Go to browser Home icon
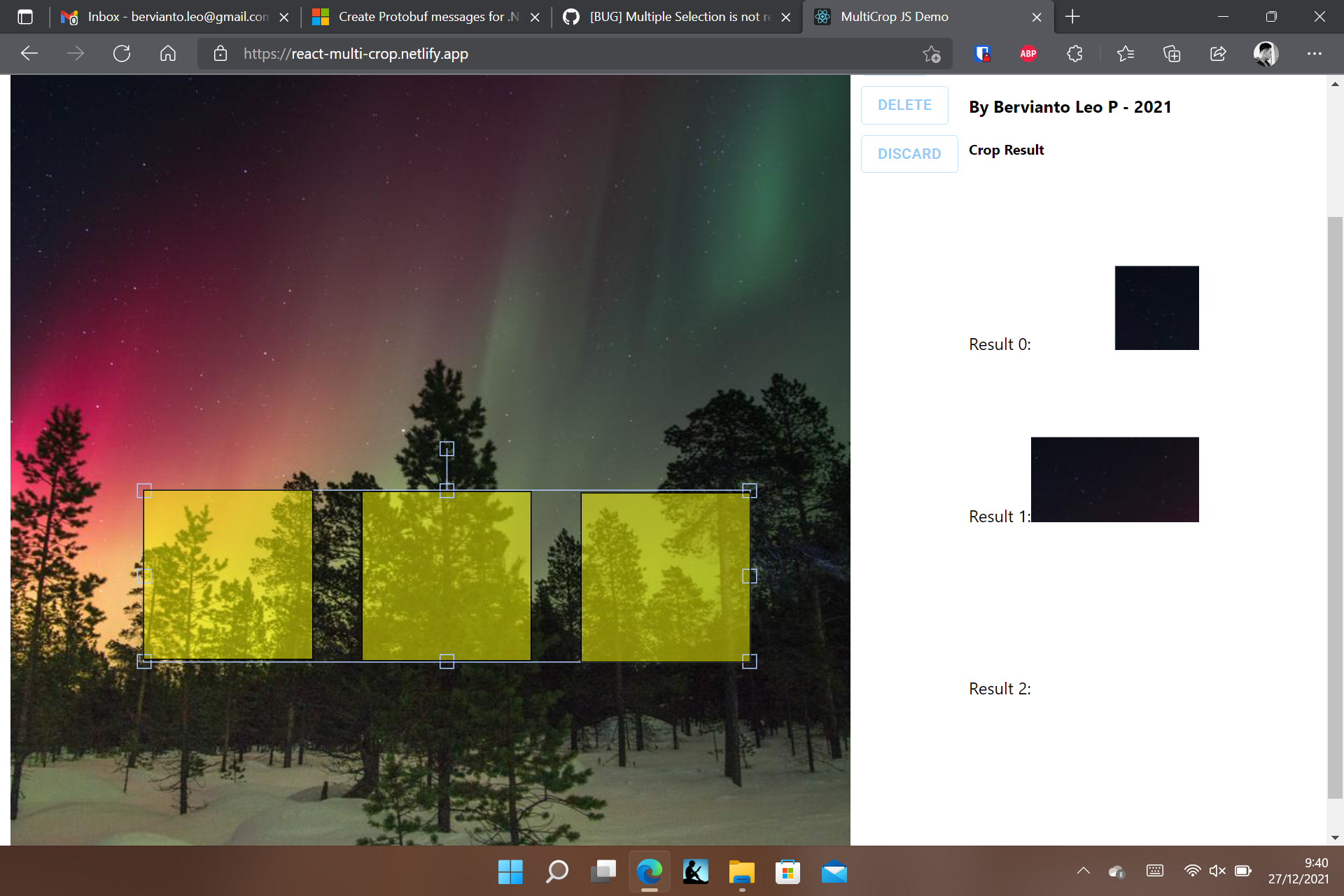Screen dimensions: 1344x896 click(168, 53)
